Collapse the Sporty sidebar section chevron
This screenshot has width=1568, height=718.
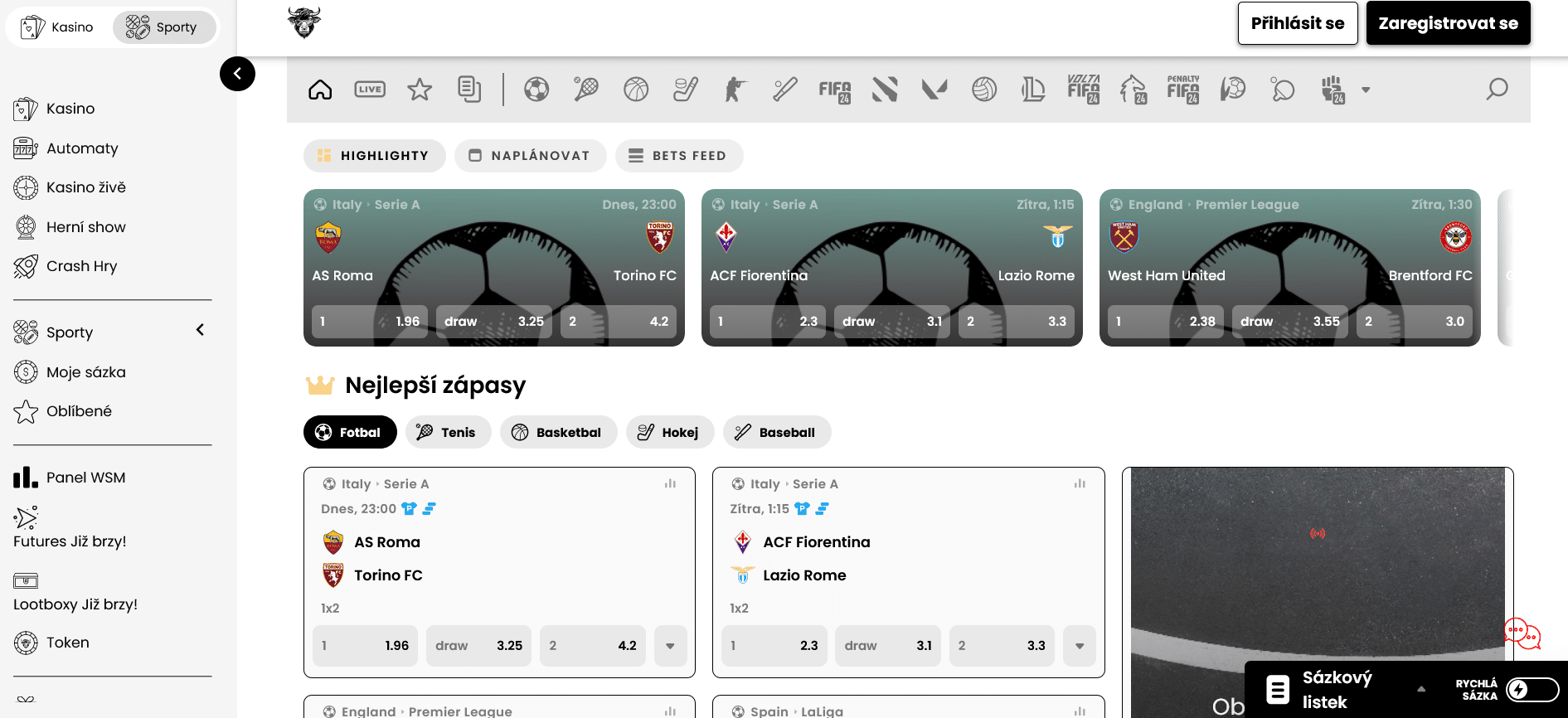point(200,330)
